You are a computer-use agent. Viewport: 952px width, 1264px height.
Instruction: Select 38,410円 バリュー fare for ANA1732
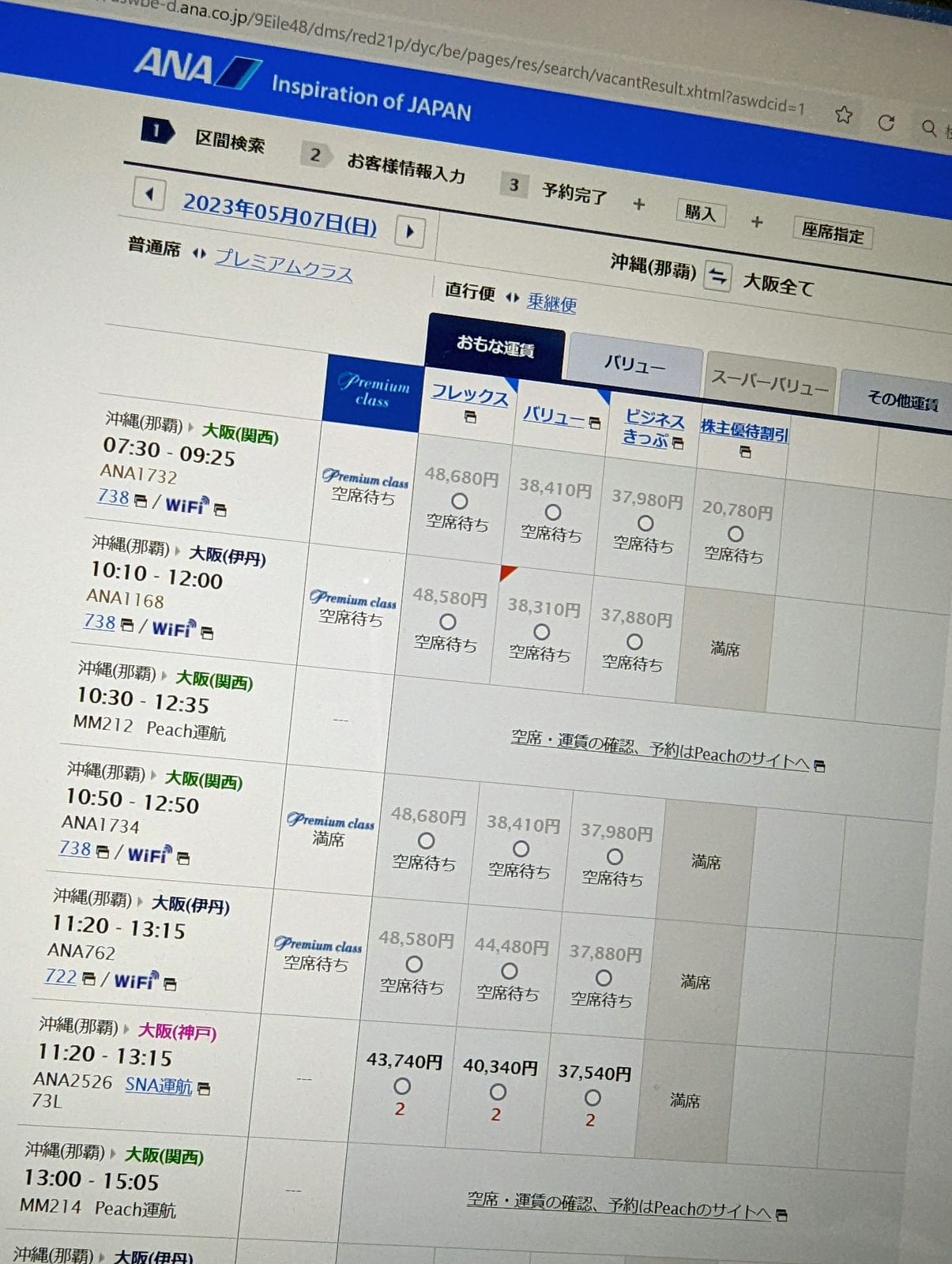553,512
